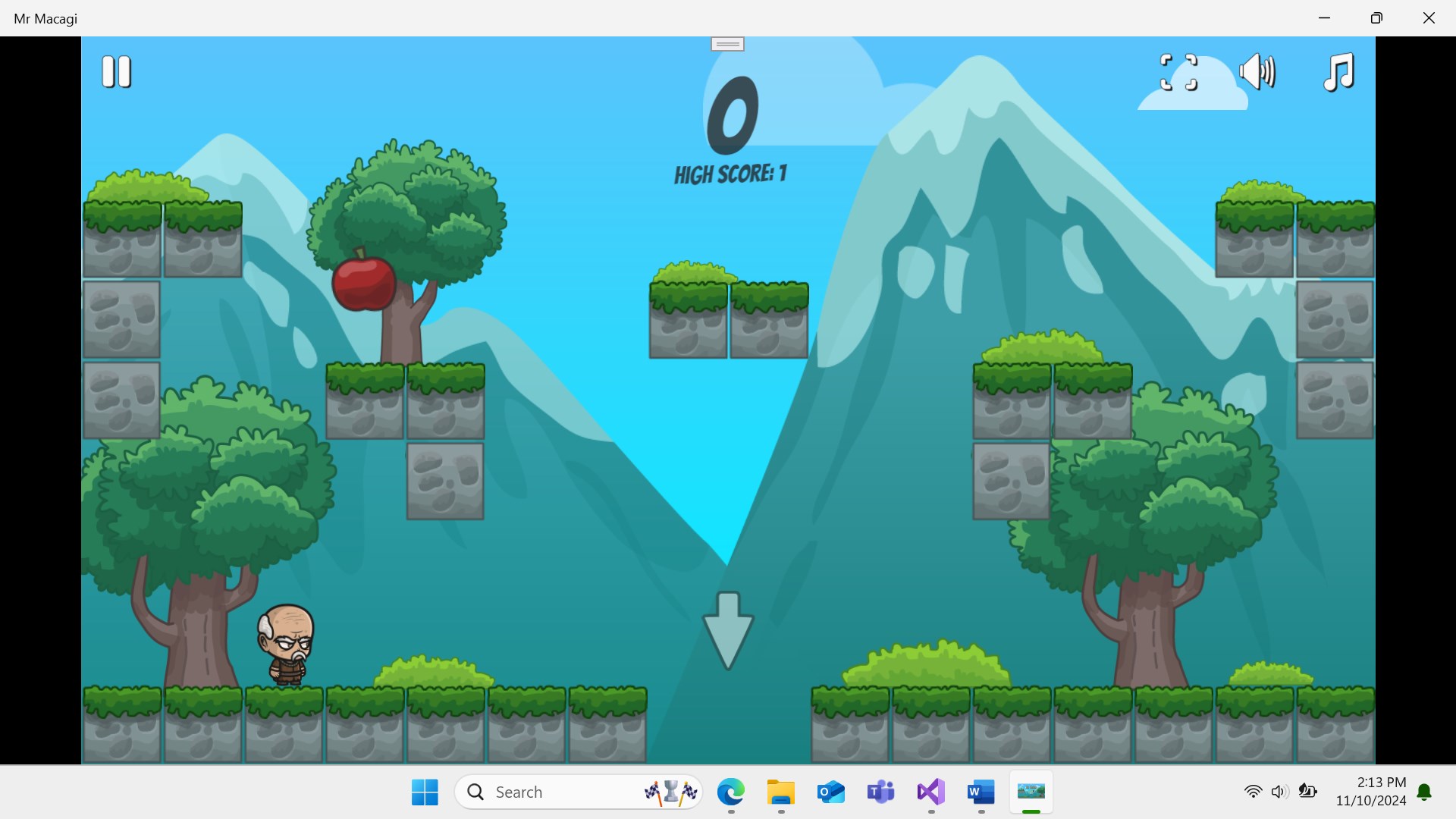Switch to Visual Studio in the taskbar

(930, 792)
